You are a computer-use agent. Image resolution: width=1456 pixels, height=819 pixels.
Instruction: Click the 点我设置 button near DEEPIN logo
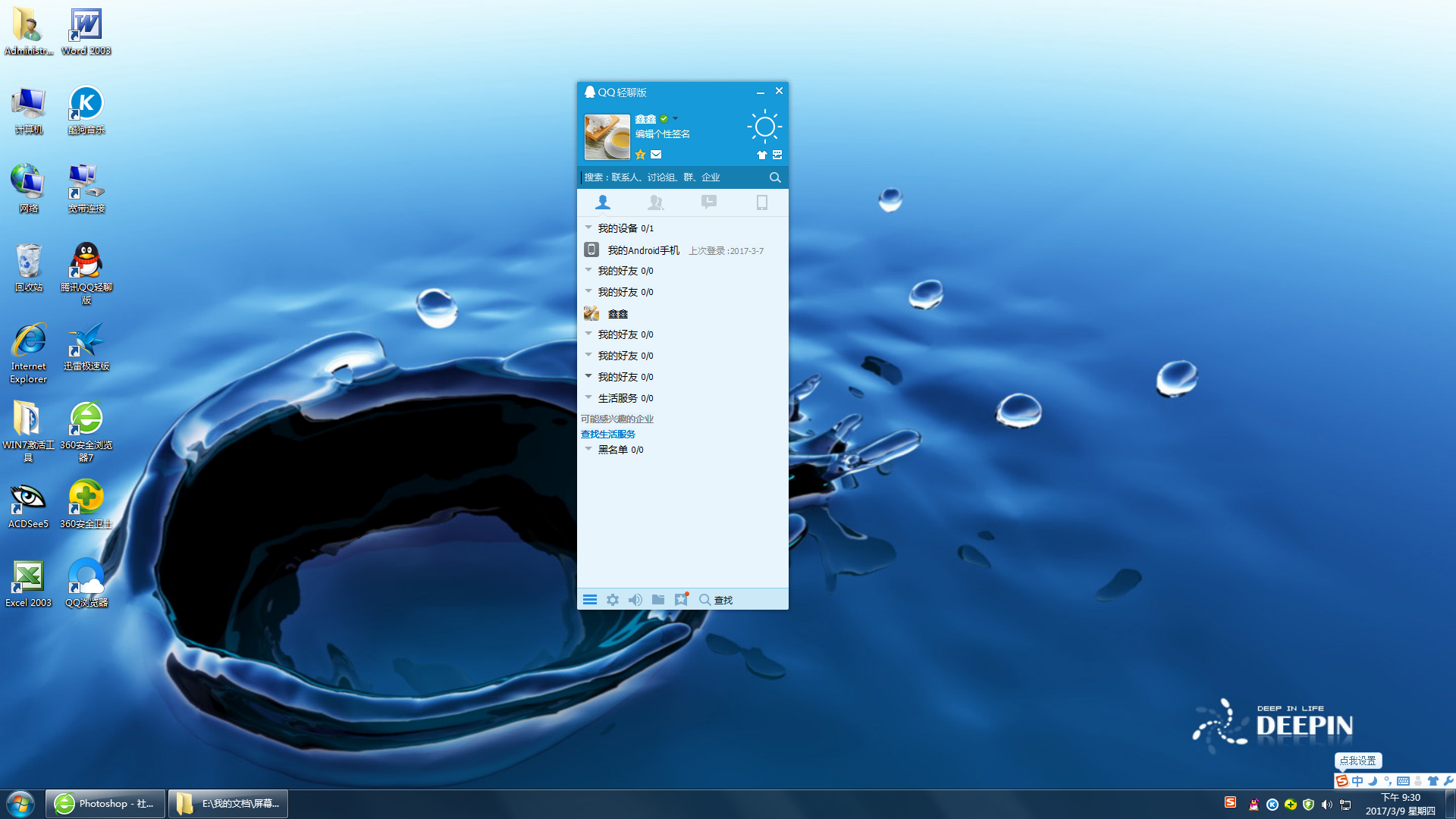pyautogui.click(x=1358, y=761)
